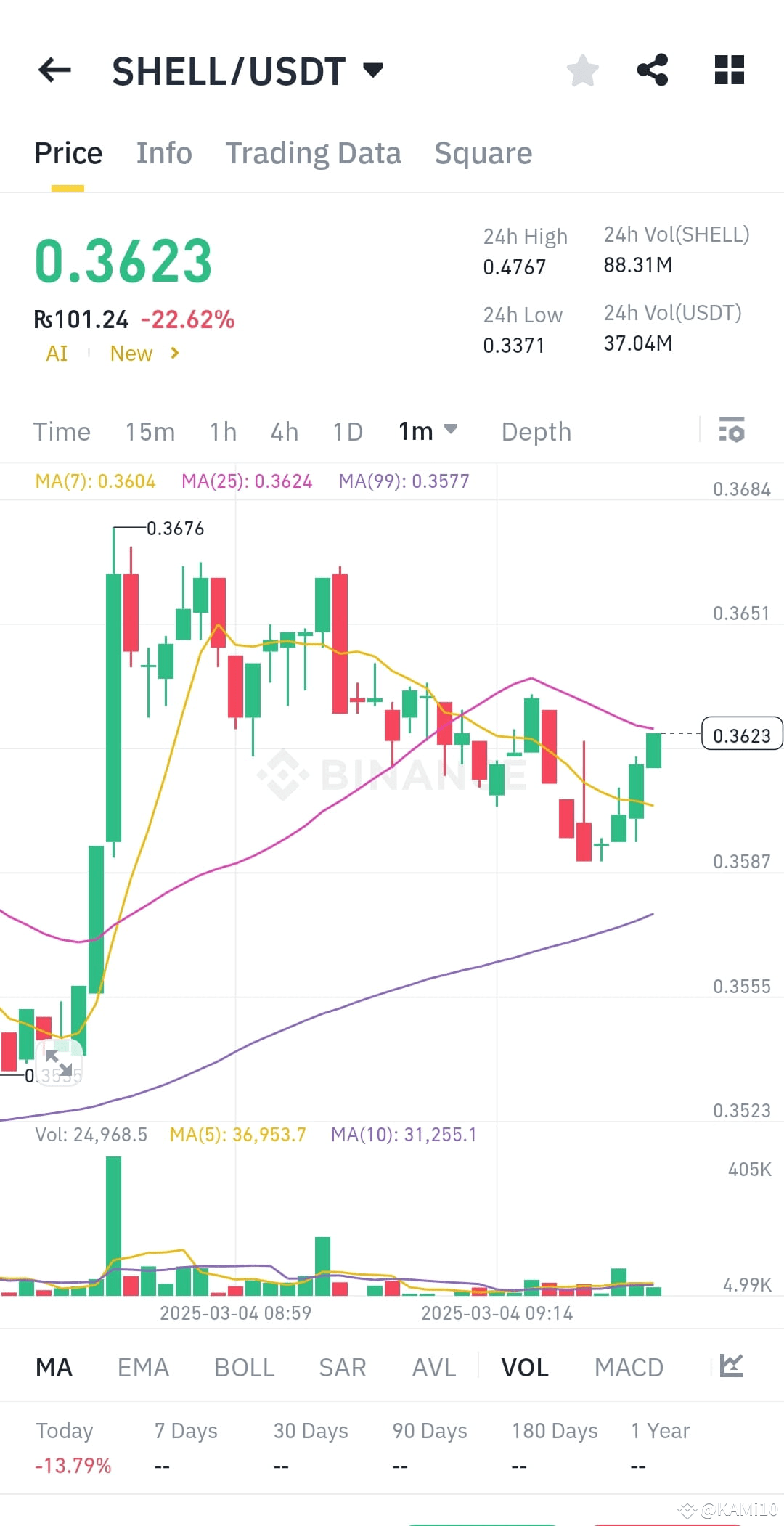Tap the back arrow to leave SHELL/USDT
784x1526 pixels.
tap(53, 70)
